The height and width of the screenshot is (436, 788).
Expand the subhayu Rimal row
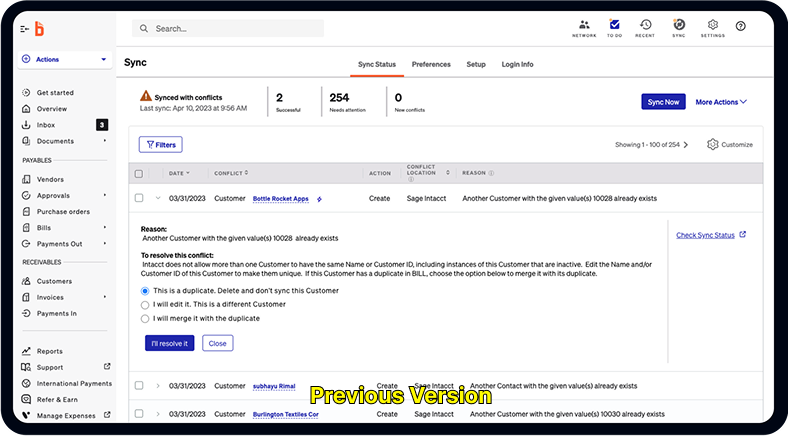click(x=158, y=386)
